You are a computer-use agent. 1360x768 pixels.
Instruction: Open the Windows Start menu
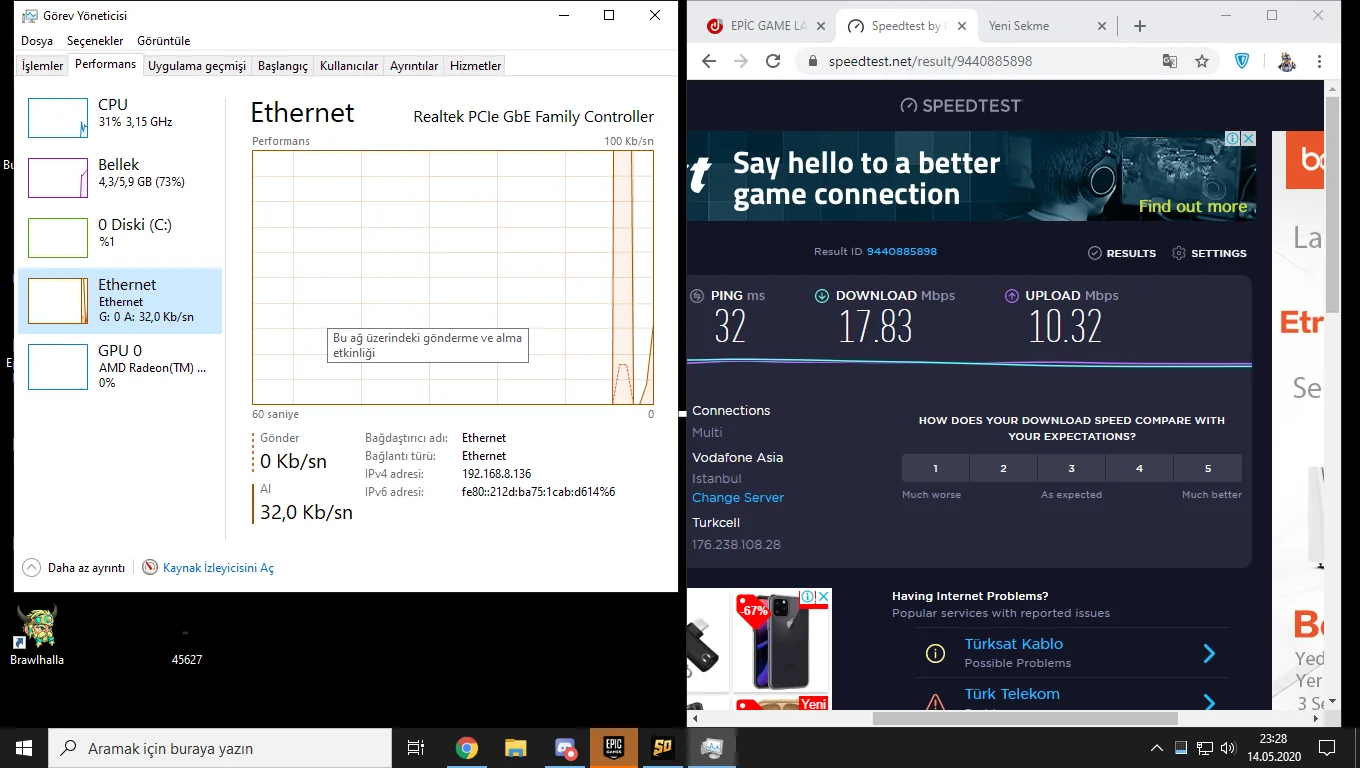tap(24, 748)
